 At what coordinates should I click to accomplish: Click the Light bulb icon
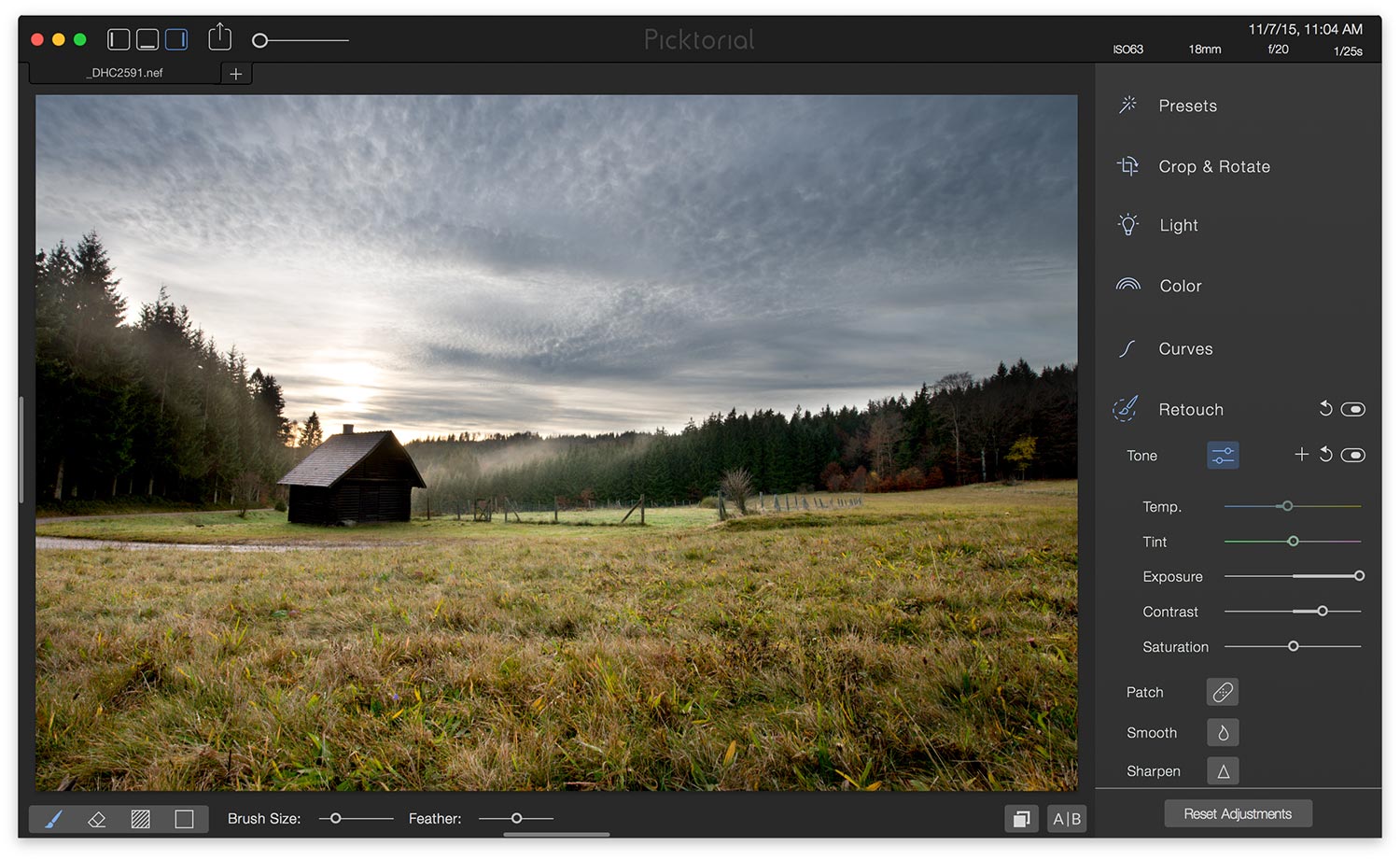click(x=1128, y=225)
